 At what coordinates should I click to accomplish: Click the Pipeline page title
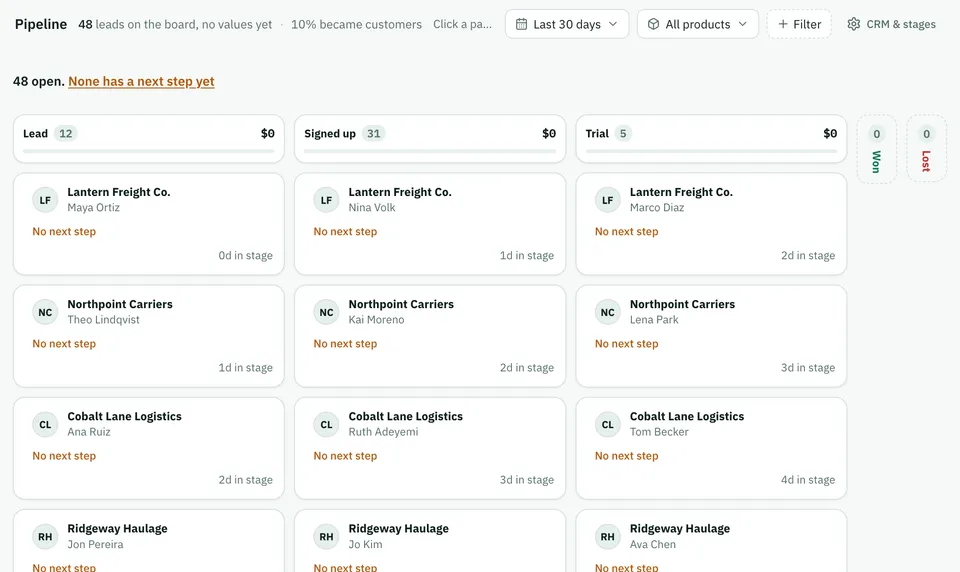coord(41,24)
